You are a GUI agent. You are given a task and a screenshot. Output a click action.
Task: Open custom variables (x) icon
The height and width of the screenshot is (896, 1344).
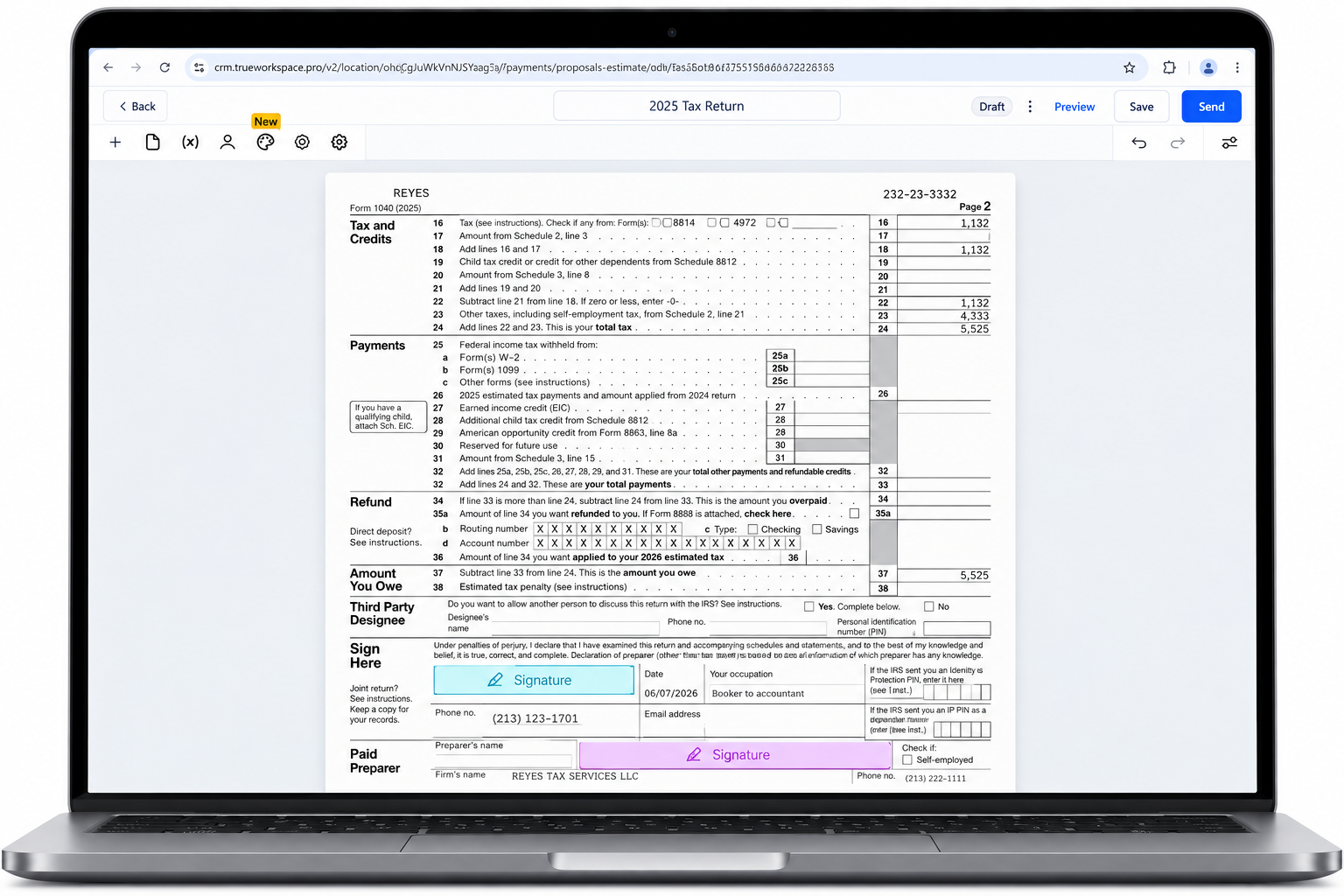pyautogui.click(x=190, y=142)
